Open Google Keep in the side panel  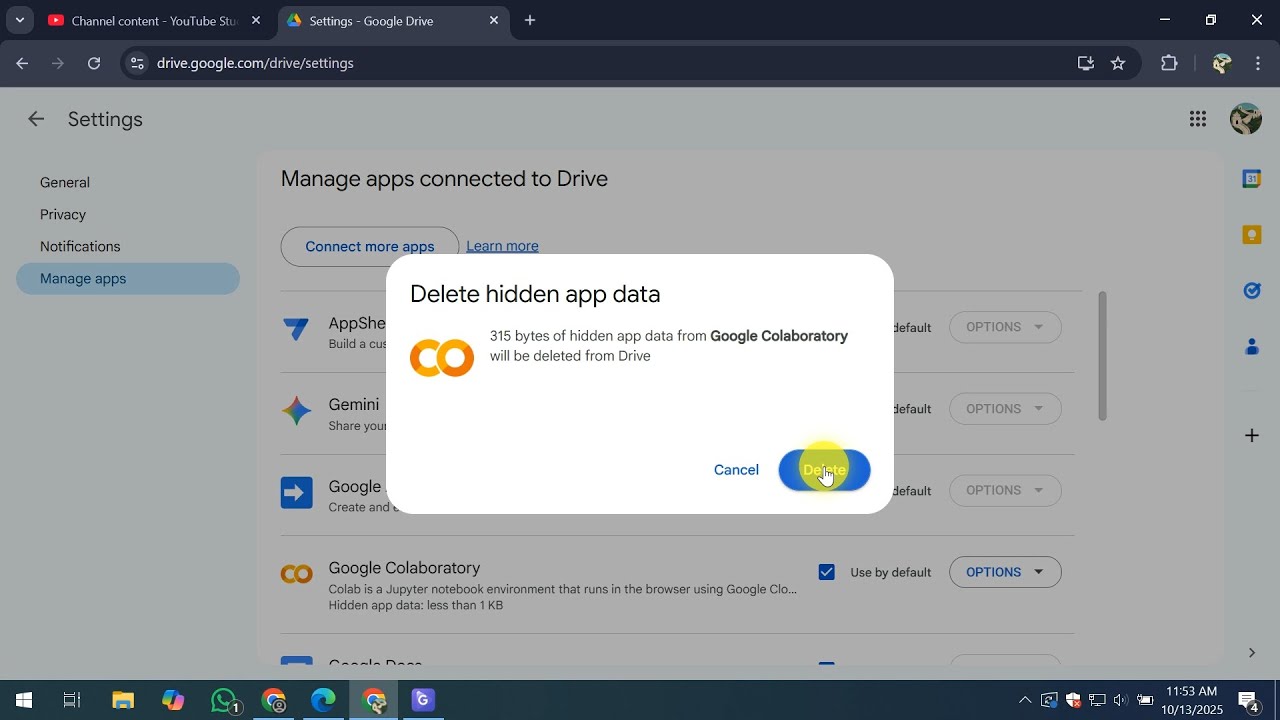tap(1251, 235)
